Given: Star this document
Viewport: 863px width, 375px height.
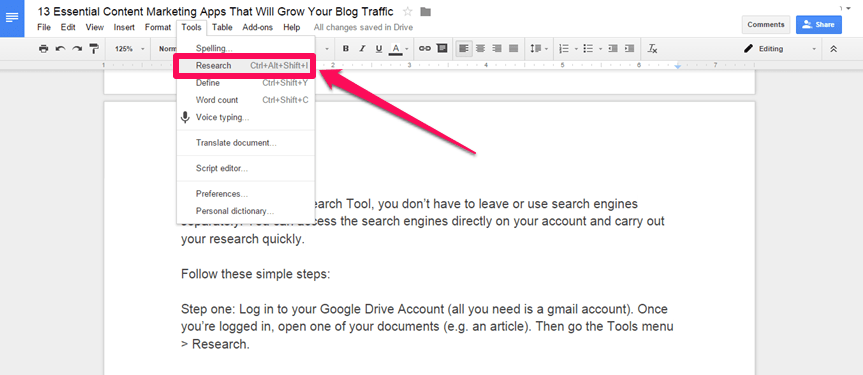Looking at the screenshot, I should pyautogui.click(x=407, y=11).
